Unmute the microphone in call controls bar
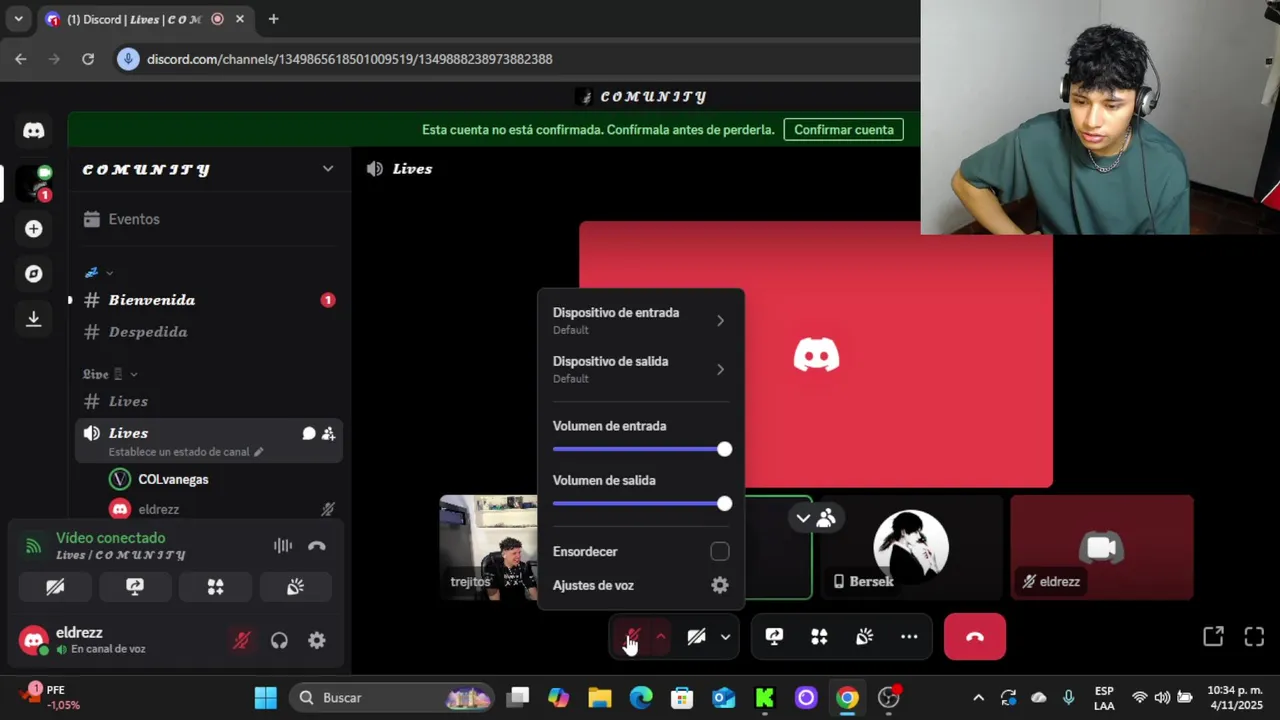 [x=631, y=637]
